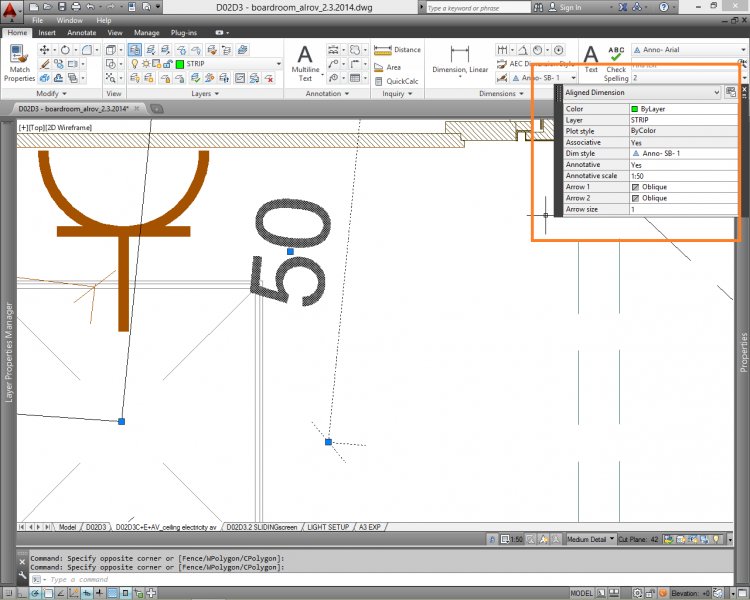The image size is (750, 600).
Task: Click the Customize button in Quick Properties
Action: coord(730,92)
